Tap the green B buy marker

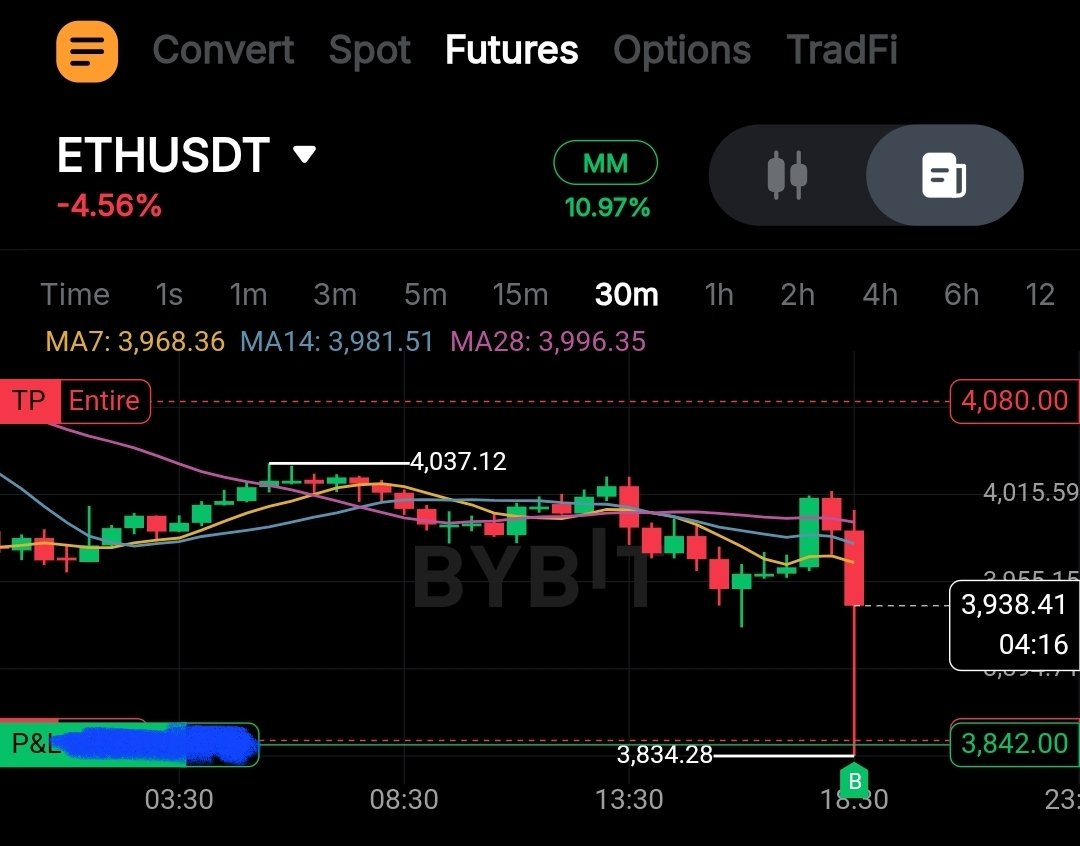[854, 781]
